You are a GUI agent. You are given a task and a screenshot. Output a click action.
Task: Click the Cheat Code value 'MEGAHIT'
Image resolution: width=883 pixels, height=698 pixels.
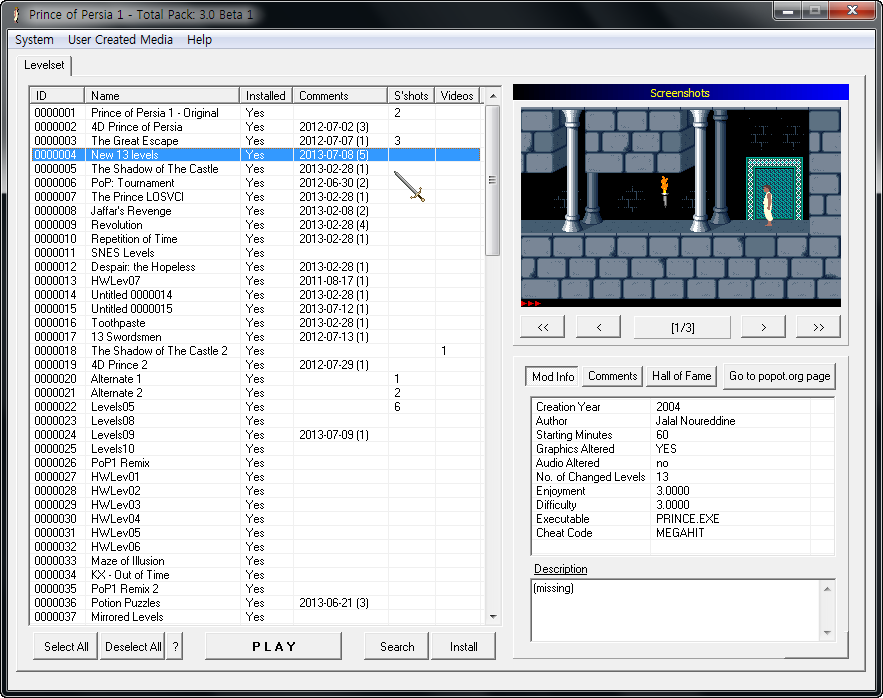[680, 533]
